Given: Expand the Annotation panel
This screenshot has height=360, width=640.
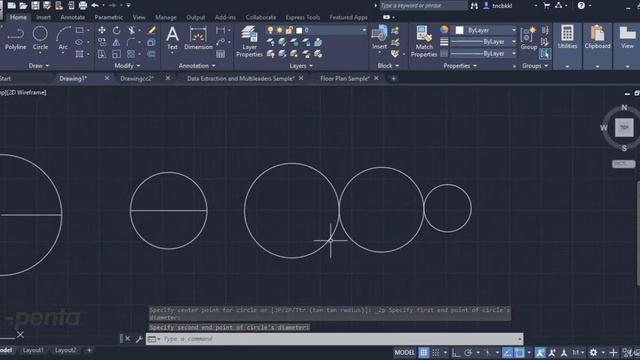Looking at the screenshot, I should coord(197,66).
